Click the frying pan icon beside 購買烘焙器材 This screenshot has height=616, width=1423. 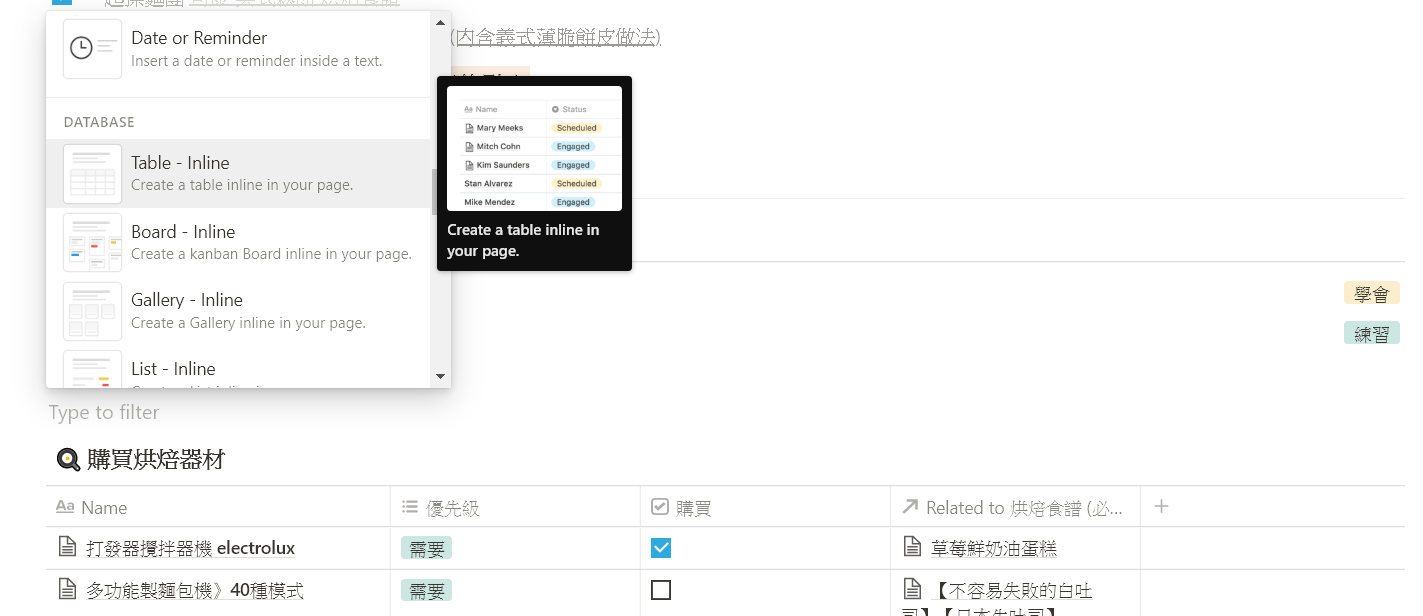point(68,460)
